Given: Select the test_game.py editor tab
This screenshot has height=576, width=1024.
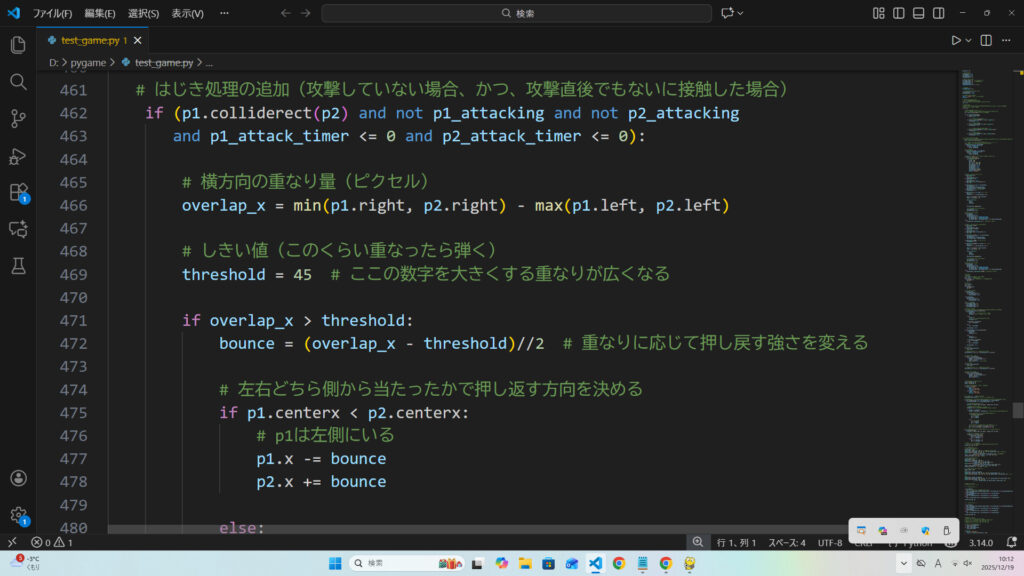Looking at the screenshot, I should [90, 40].
